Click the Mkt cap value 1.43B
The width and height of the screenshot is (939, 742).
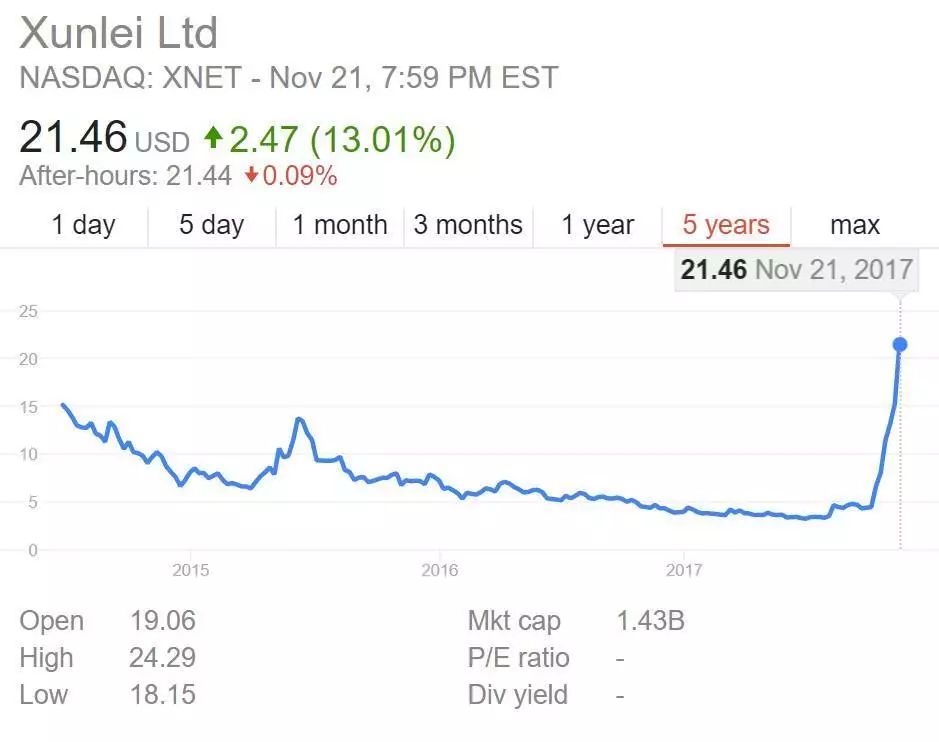[x=650, y=621]
